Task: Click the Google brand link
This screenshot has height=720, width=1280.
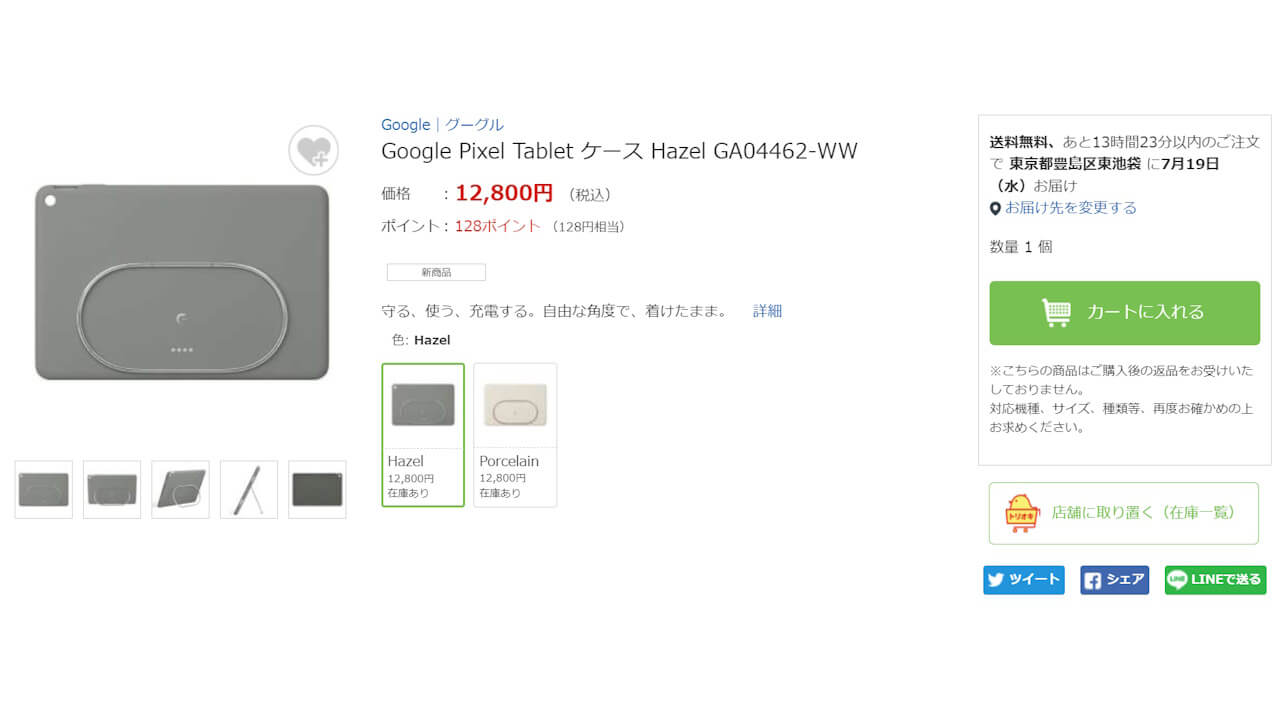Action: (x=405, y=124)
